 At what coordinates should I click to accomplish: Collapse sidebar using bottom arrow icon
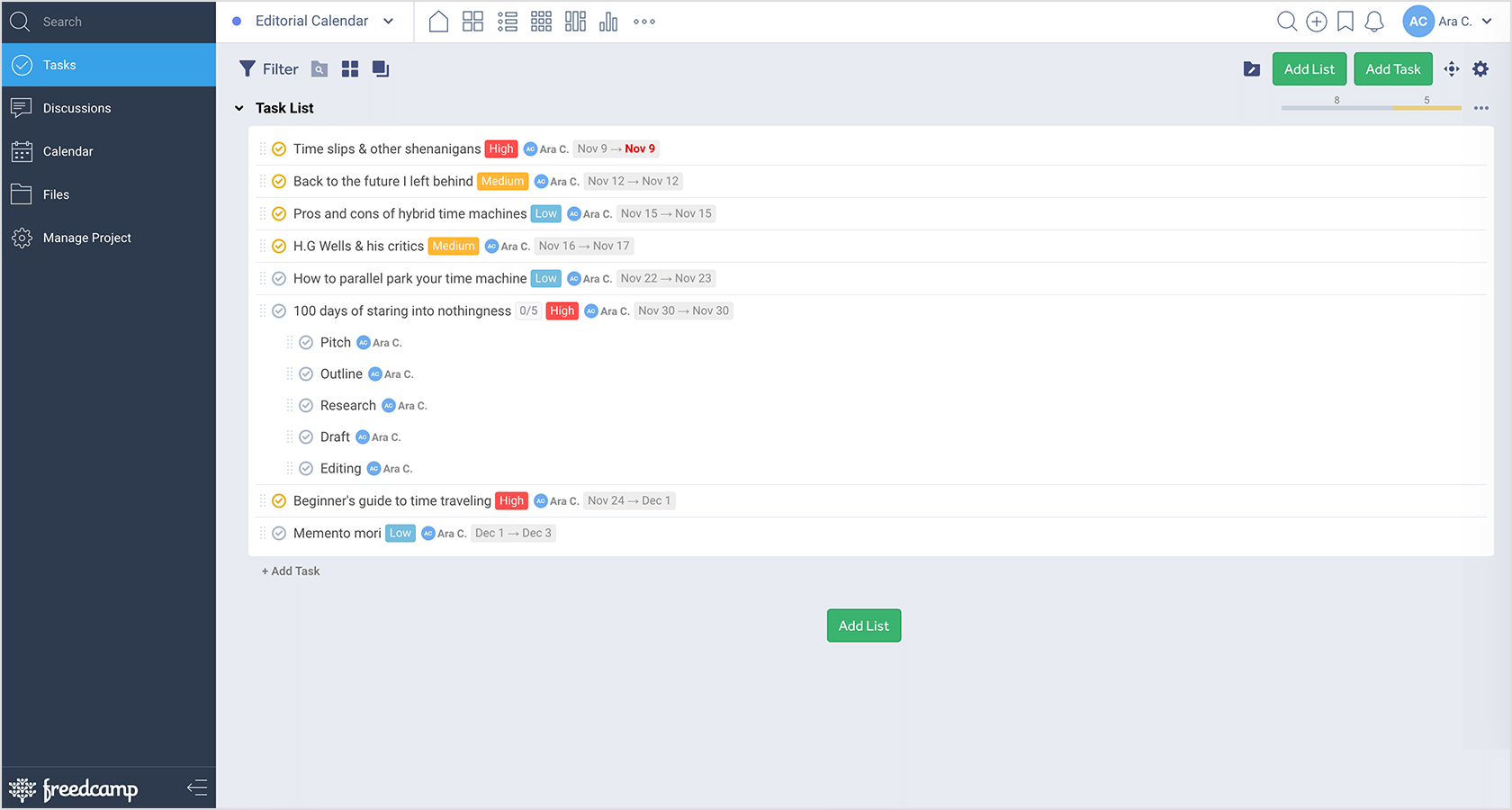197,788
